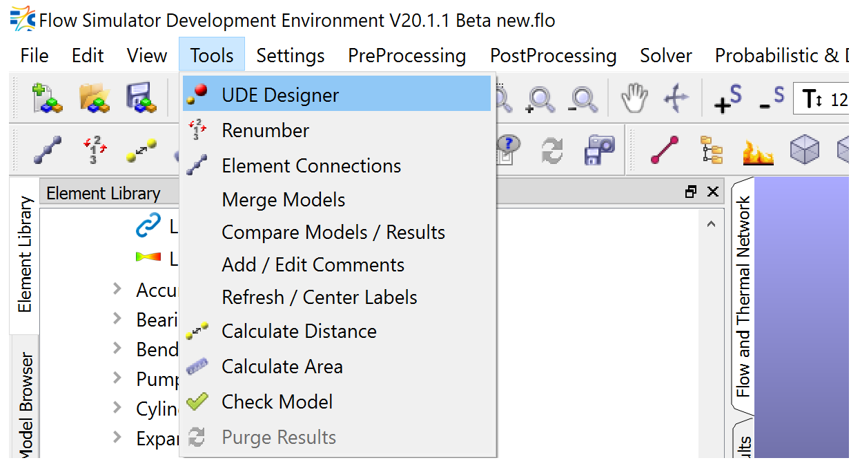Increase label size with +S button
The height and width of the screenshot is (470, 862).
click(727, 98)
